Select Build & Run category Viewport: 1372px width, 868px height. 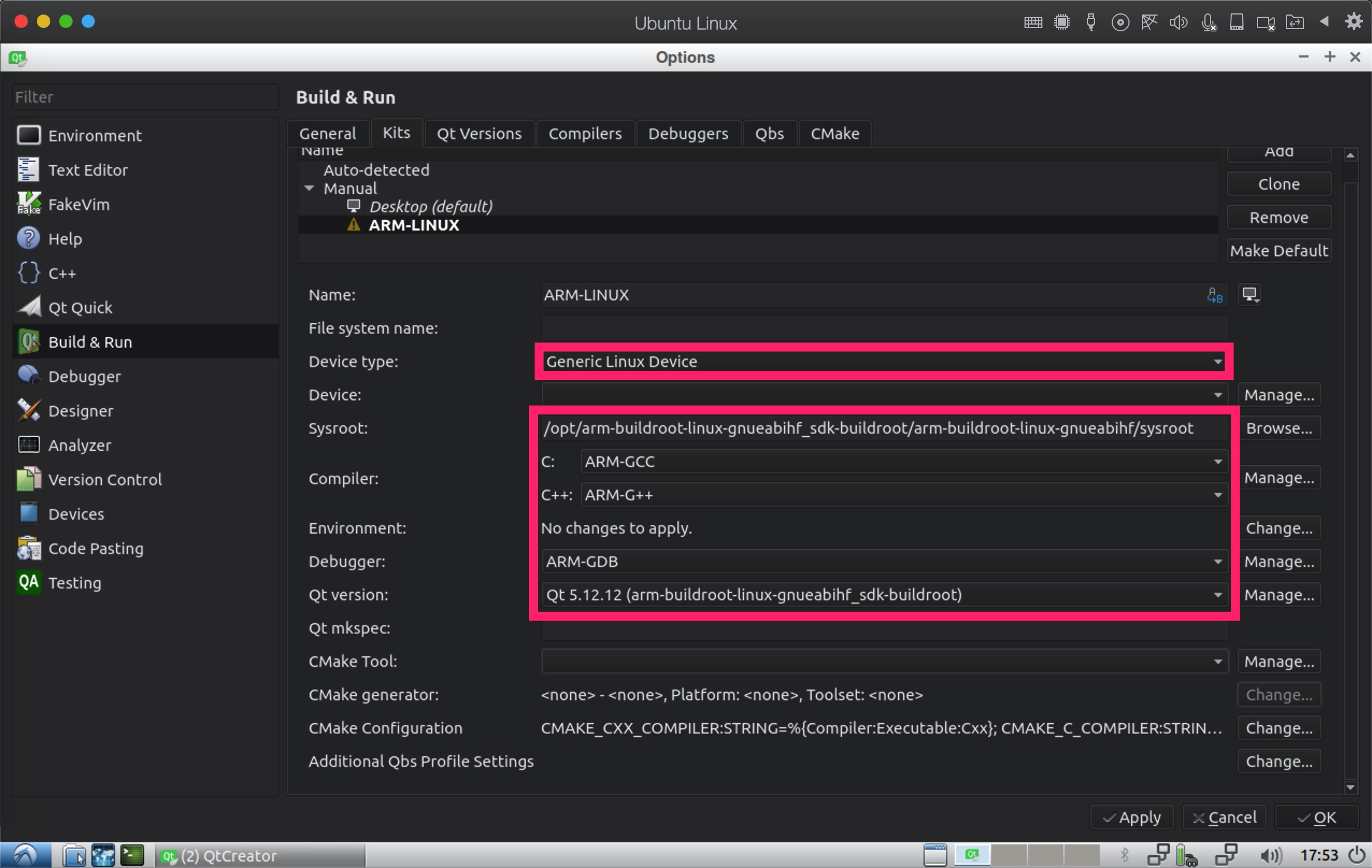pyautogui.click(x=145, y=342)
